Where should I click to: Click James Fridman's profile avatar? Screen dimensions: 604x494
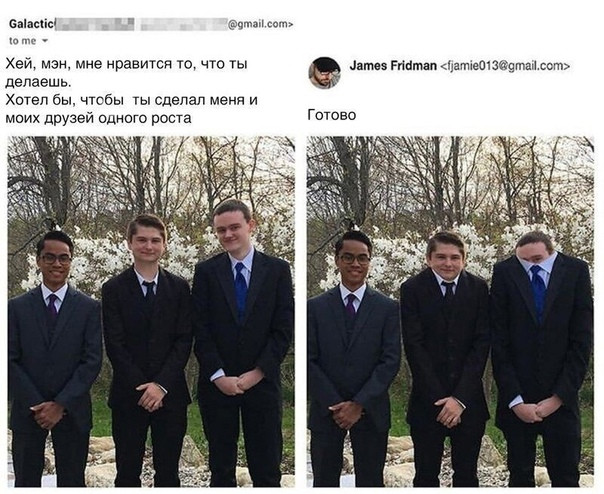(324, 73)
